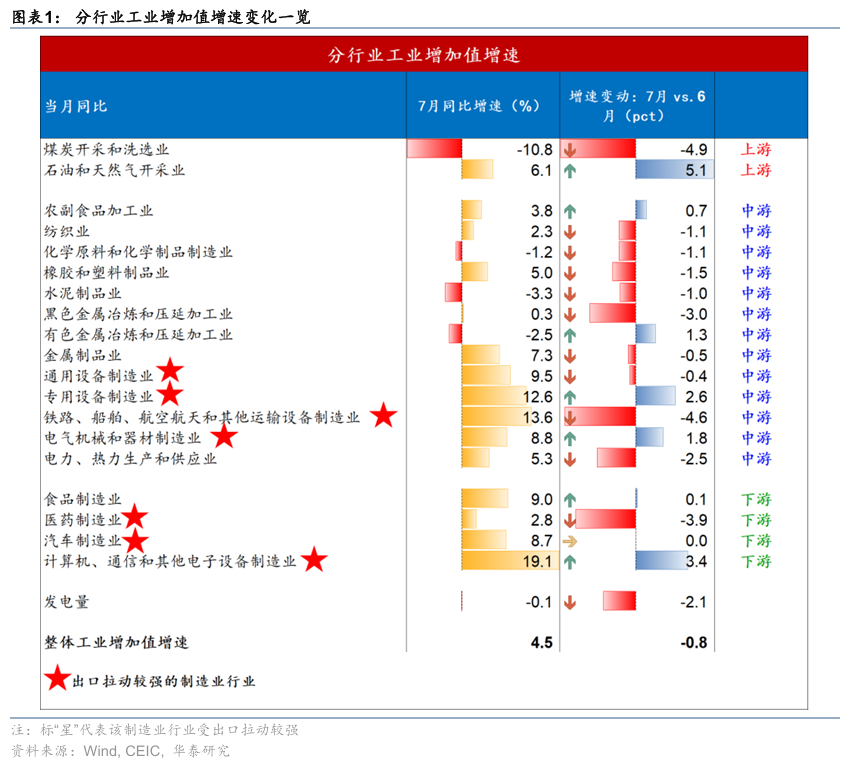Screen dimensions: 848x766
Task: Click the up arrow in the 专用设备制造业 row
Action: pos(569,398)
